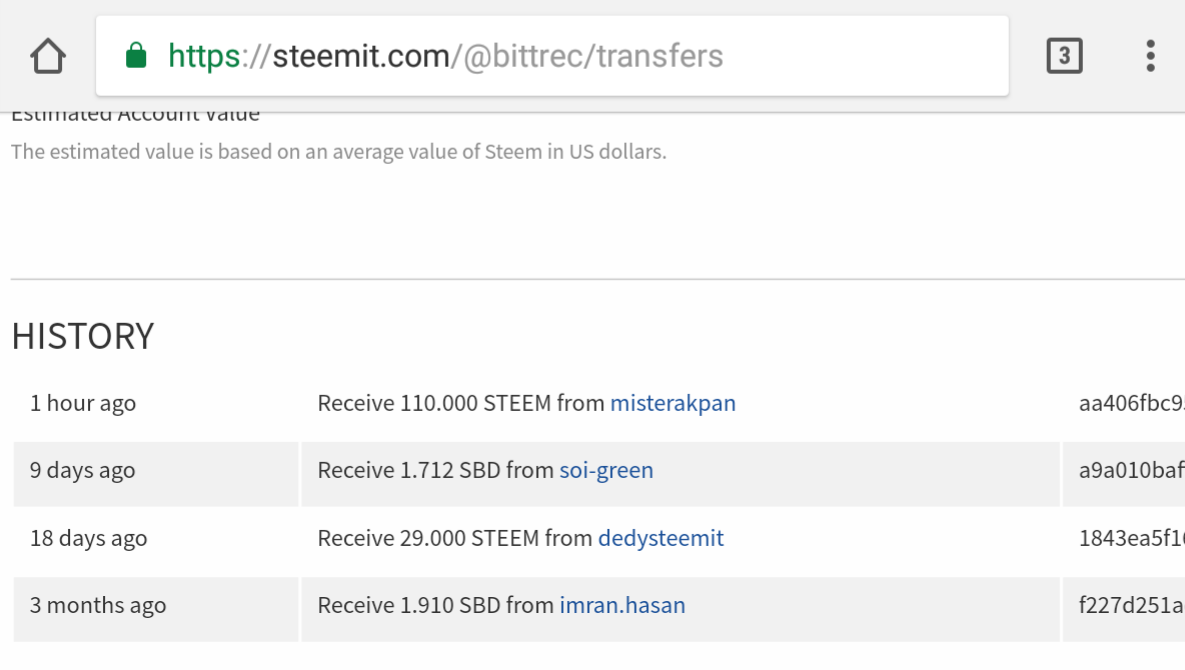The height and width of the screenshot is (670, 1185).
Task: Click the HISTORY section heading
Action: (83, 336)
